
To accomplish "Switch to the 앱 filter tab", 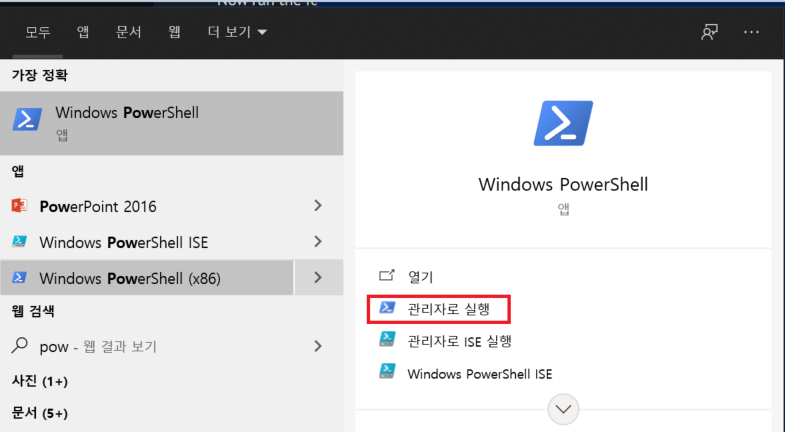I will (x=83, y=33).
